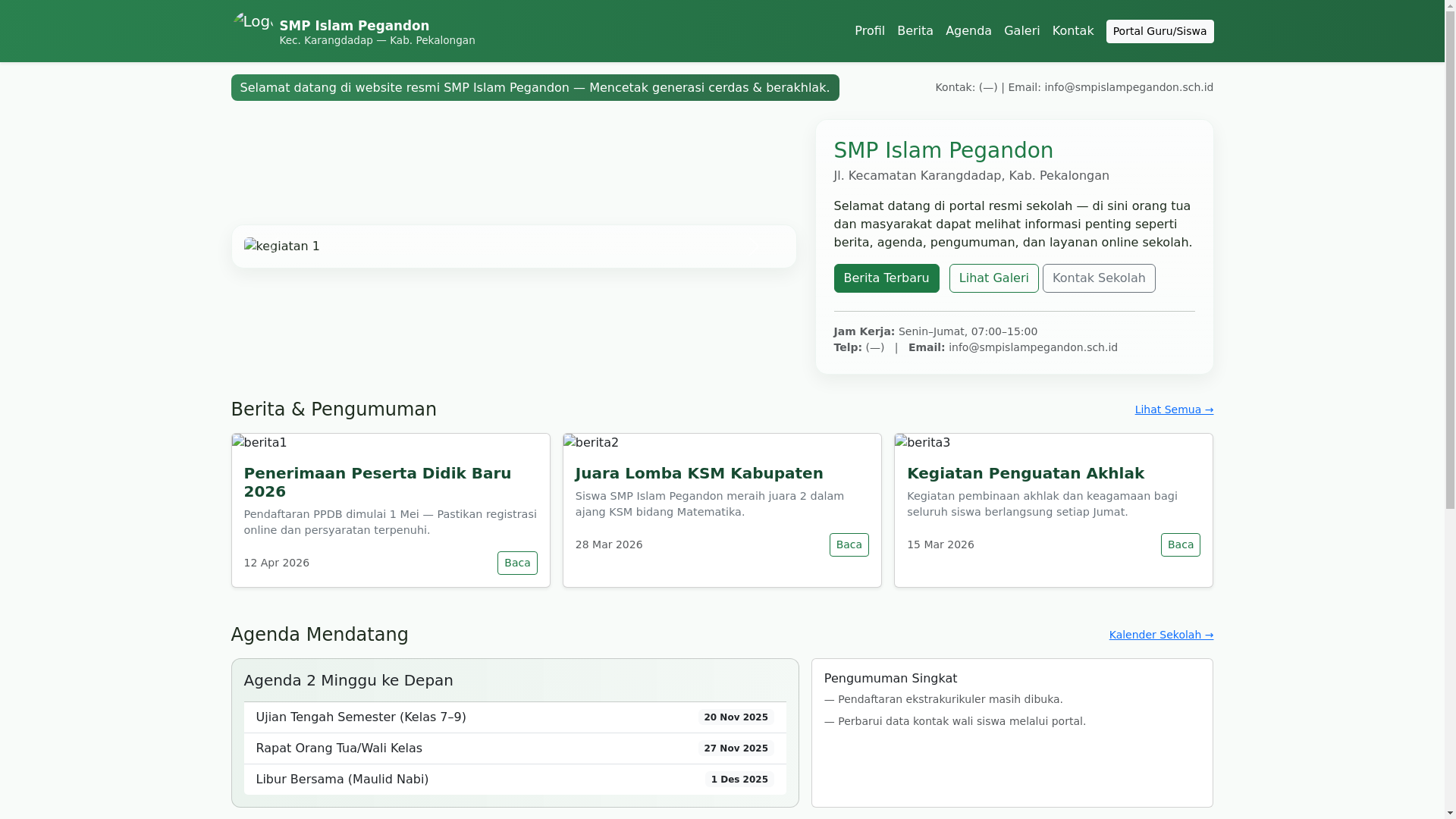Click the Berita Terbaru button
Viewport: 1456px width, 819px height.
point(886,278)
